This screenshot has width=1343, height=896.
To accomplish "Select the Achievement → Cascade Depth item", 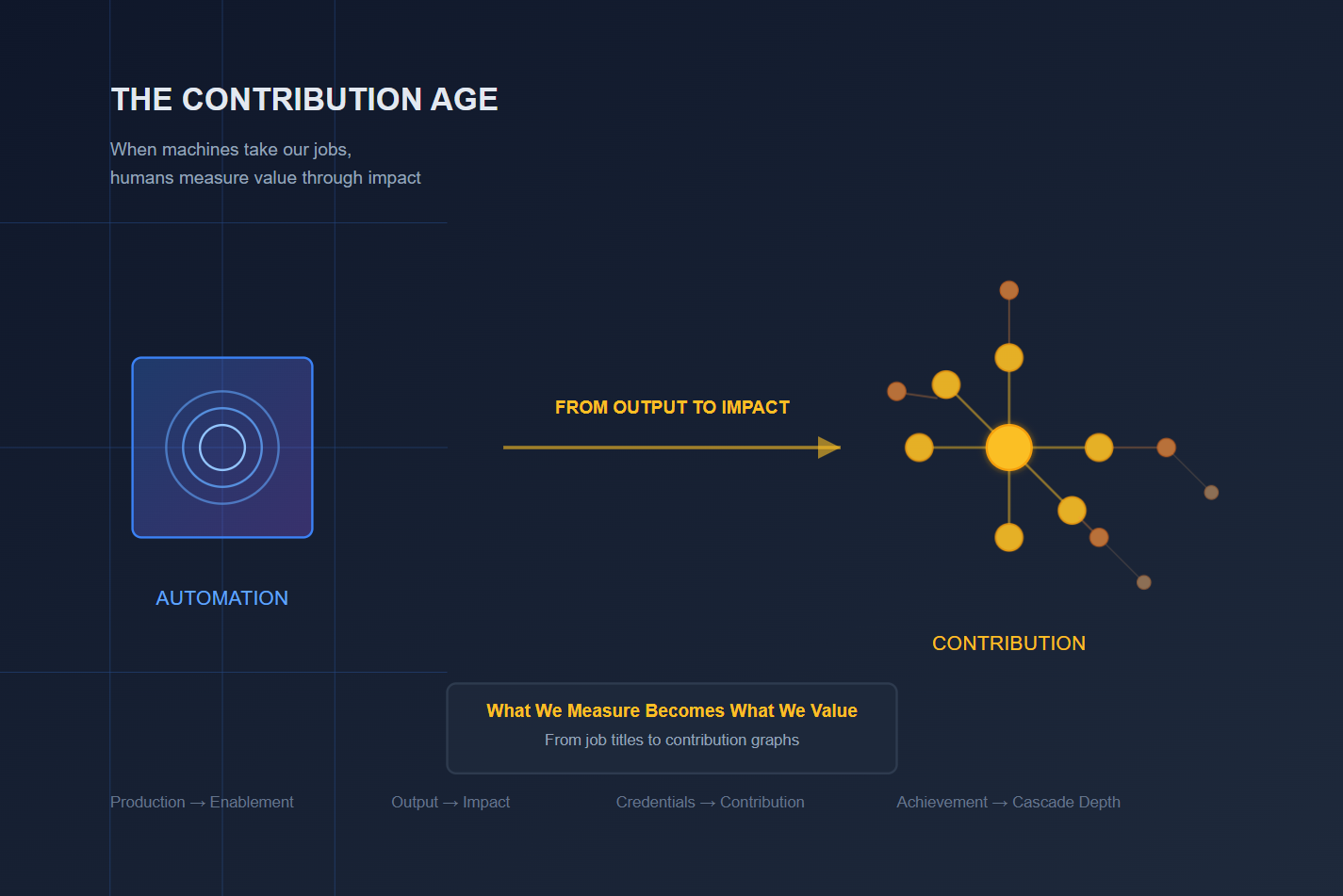I will pyautogui.click(x=1008, y=803).
